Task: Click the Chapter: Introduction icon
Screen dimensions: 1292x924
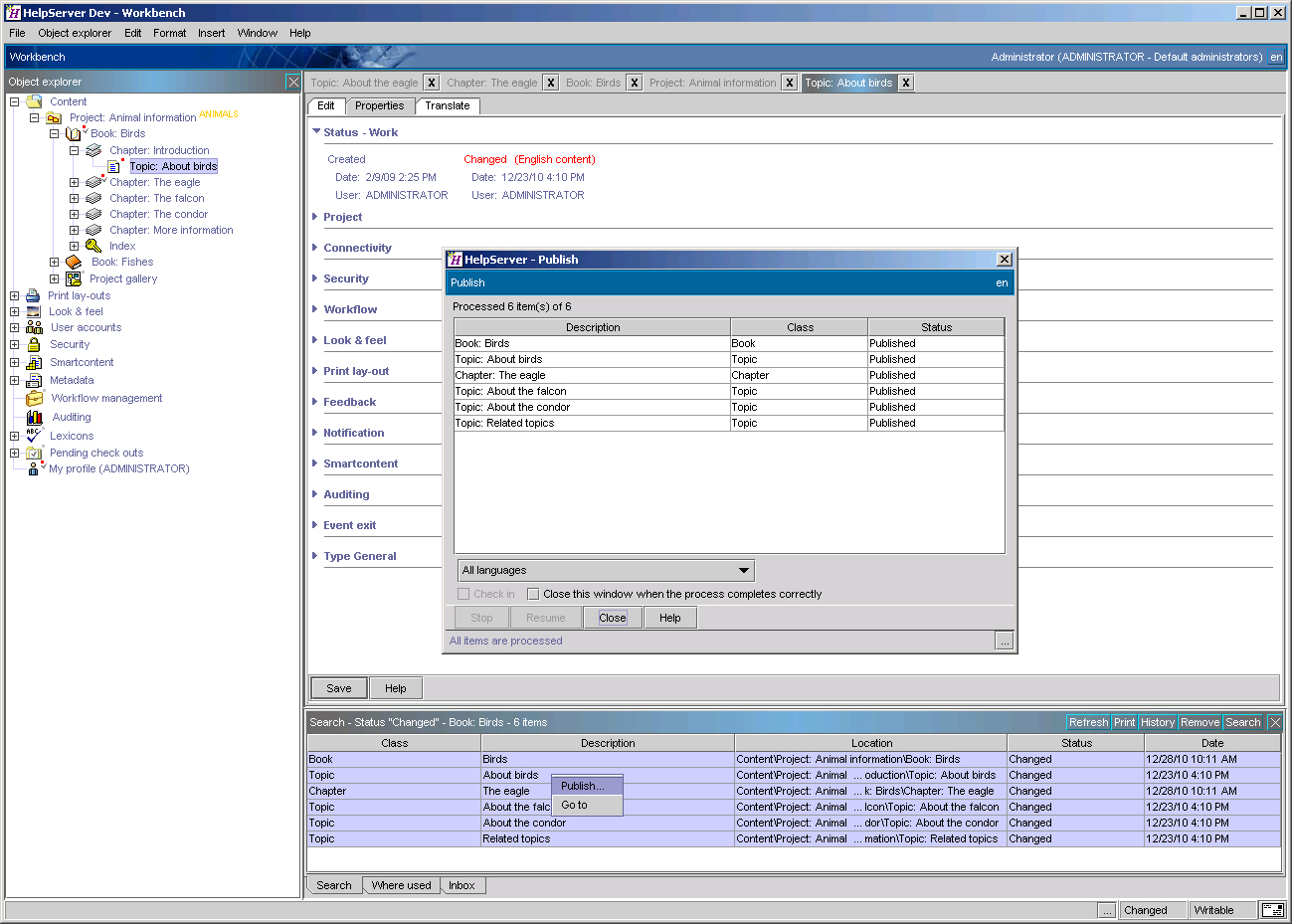Action: click(x=93, y=150)
